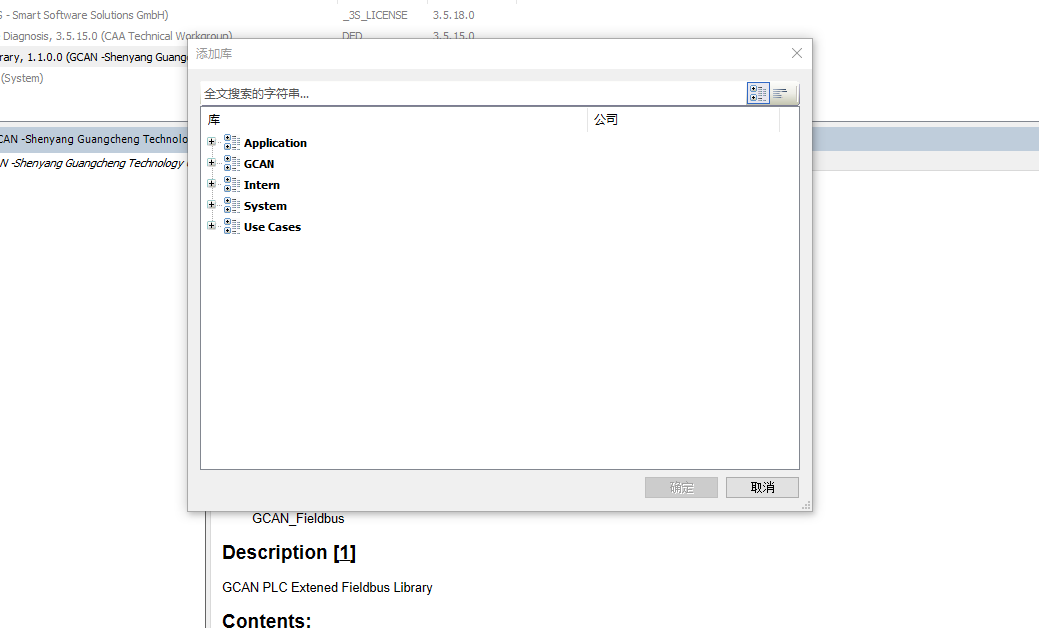Expand the Application tree node

[211, 142]
